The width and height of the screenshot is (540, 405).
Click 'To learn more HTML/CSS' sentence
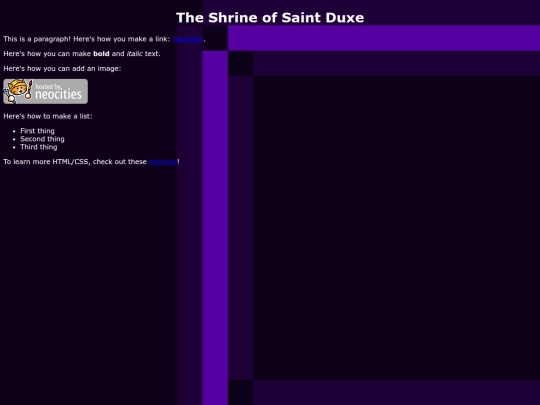pos(91,162)
